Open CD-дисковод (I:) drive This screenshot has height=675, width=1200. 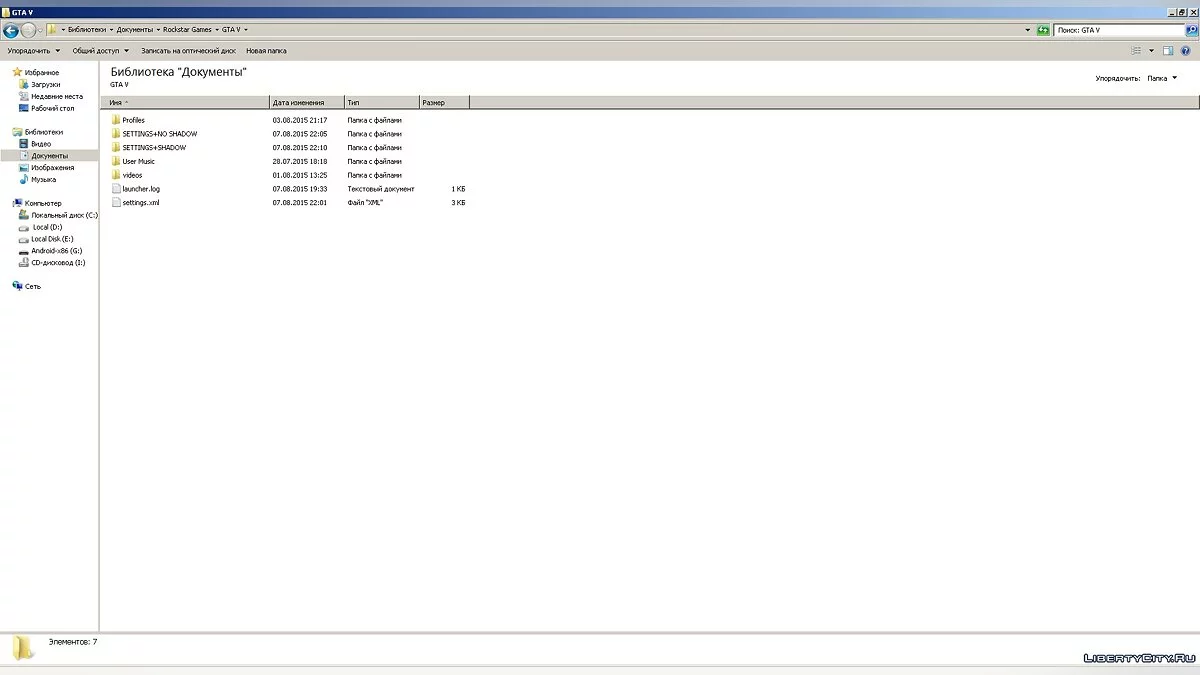point(52,263)
